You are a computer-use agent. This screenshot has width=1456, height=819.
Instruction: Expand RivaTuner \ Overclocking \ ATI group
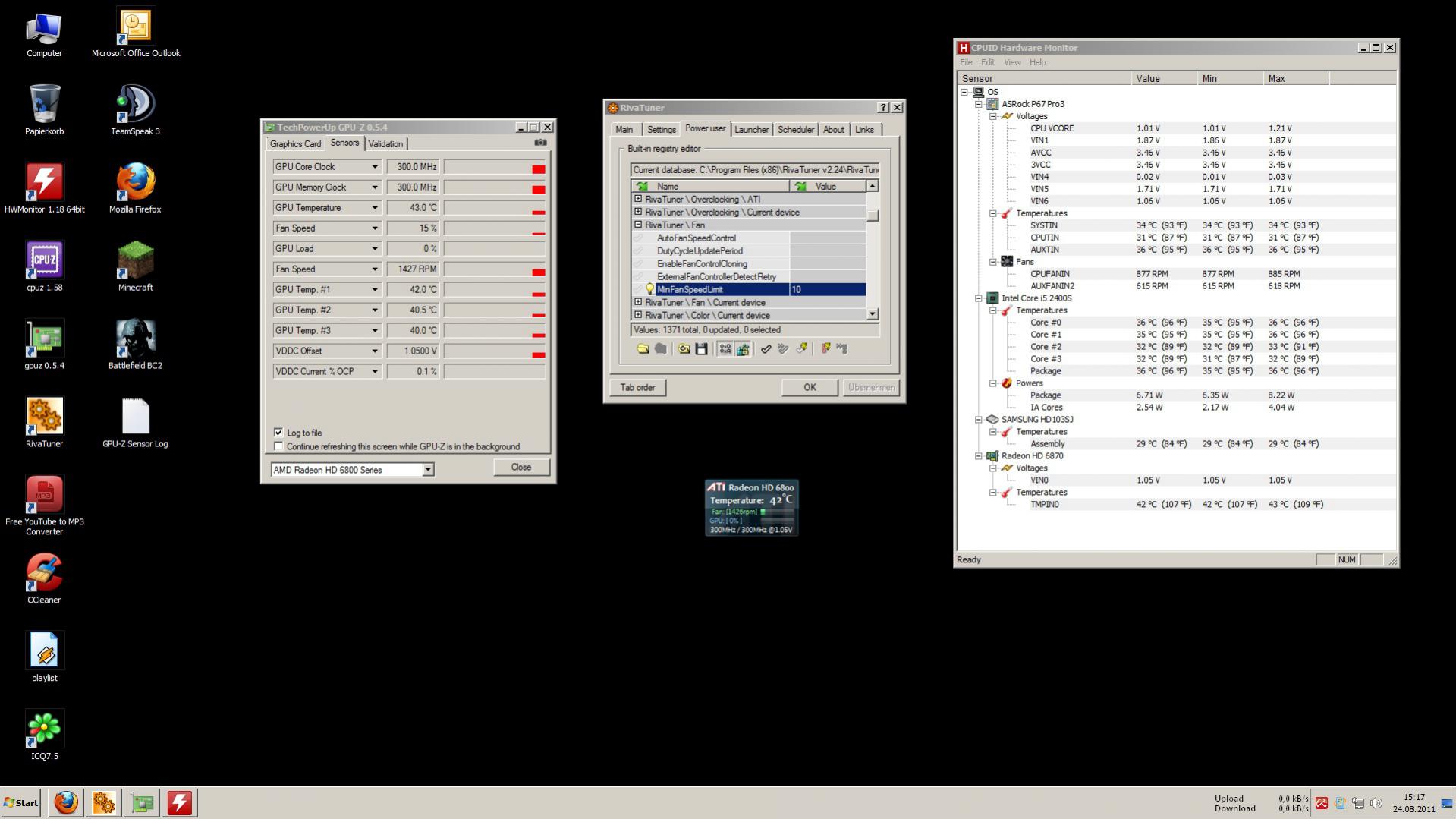(x=638, y=199)
